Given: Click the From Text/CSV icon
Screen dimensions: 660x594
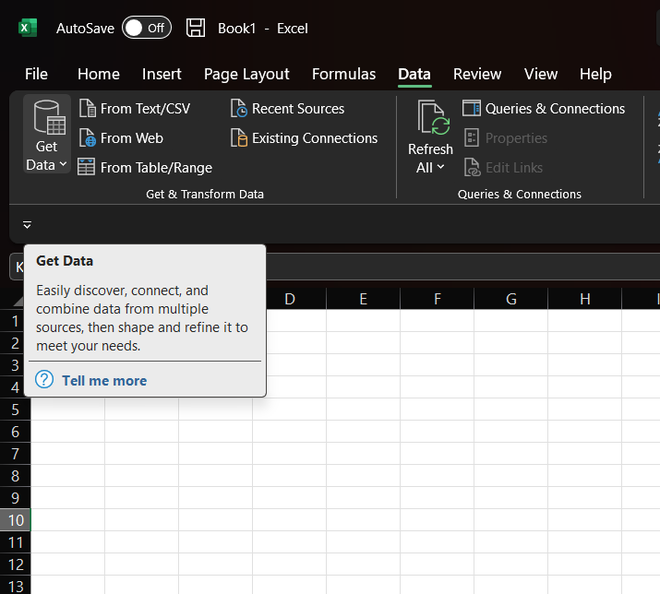Looking at the screenshot, I should tap(87, 108).
